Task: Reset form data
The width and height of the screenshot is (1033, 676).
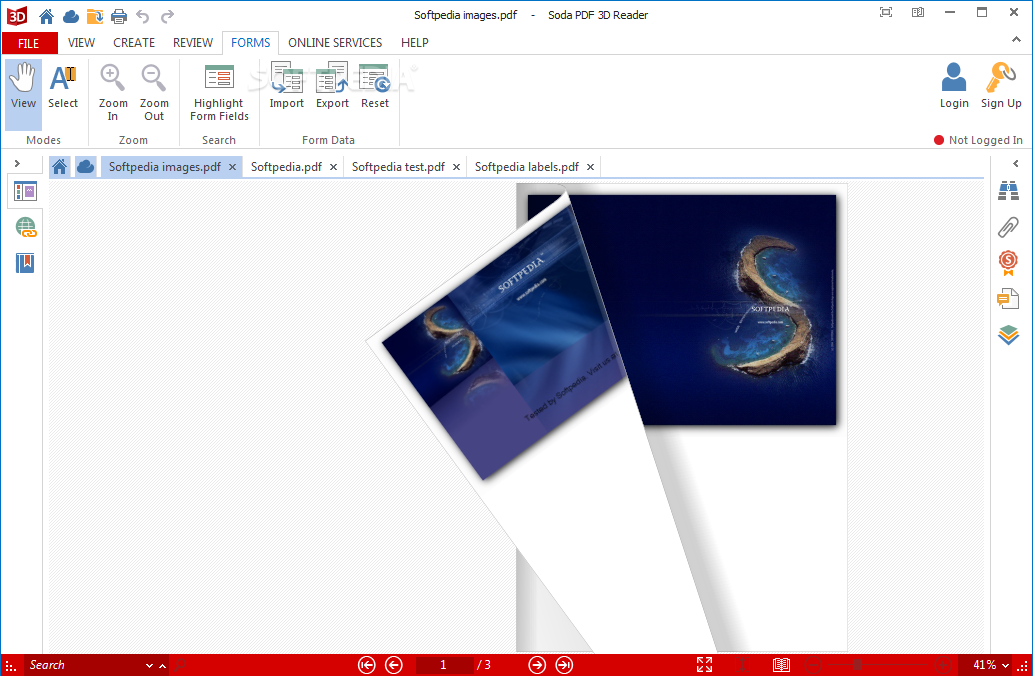Action: coord(375,86)
